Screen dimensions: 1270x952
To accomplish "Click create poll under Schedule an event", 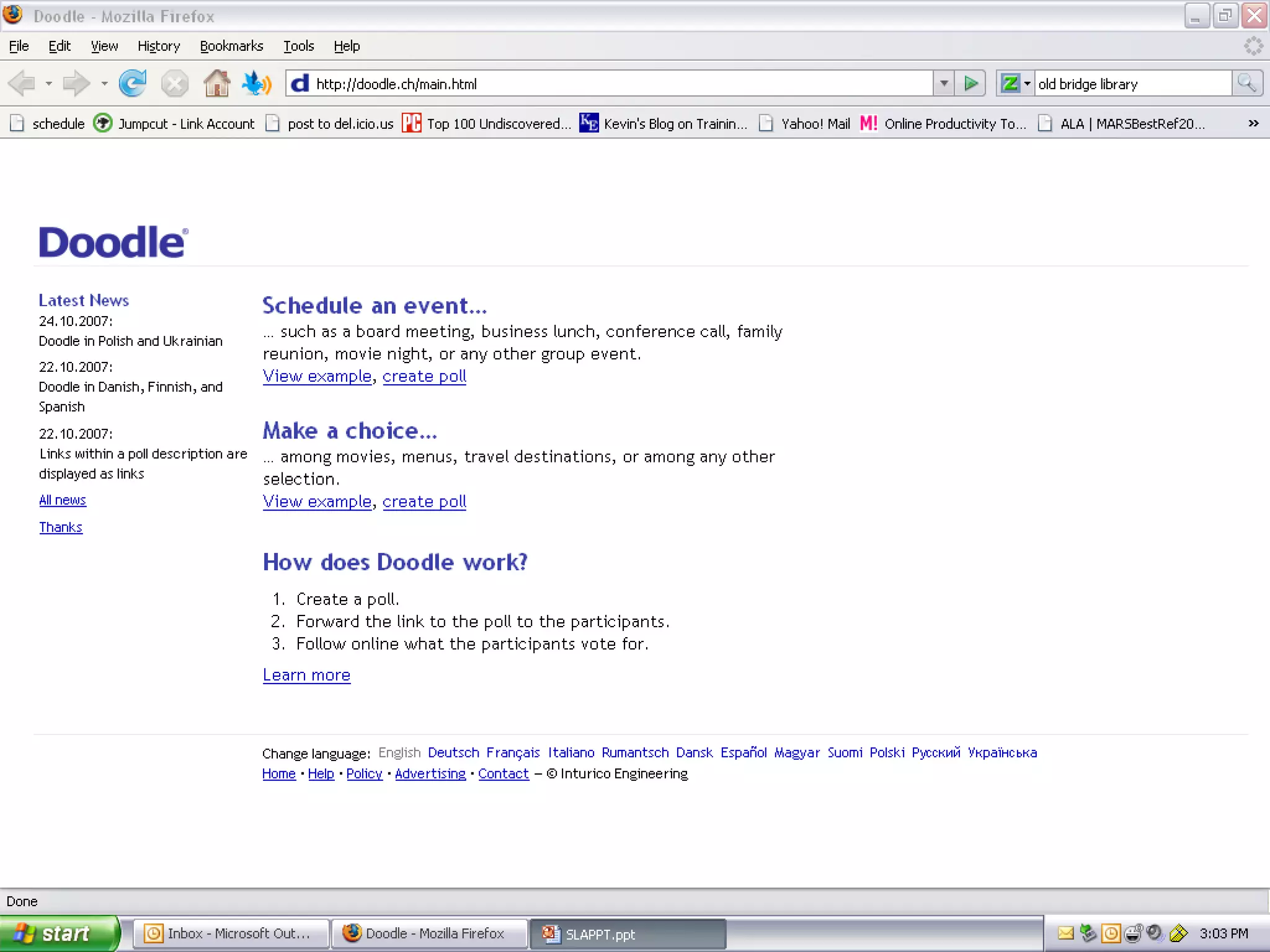I will coord(424,376).
